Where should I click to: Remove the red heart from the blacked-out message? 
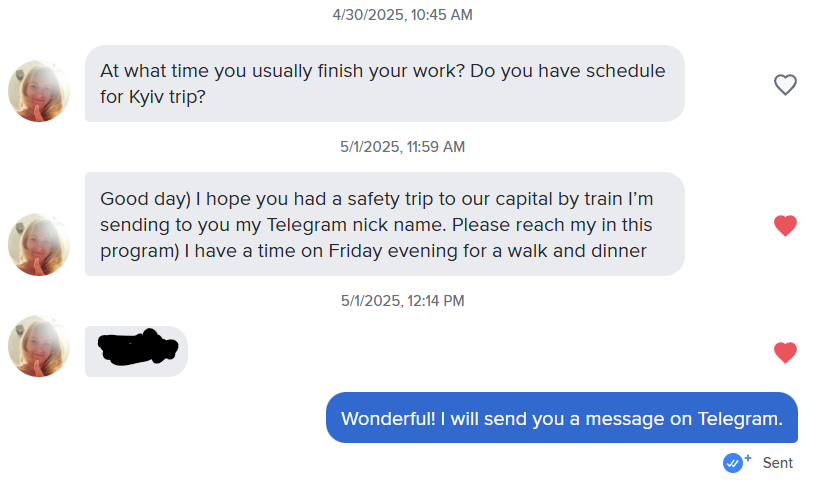(785, 352)
